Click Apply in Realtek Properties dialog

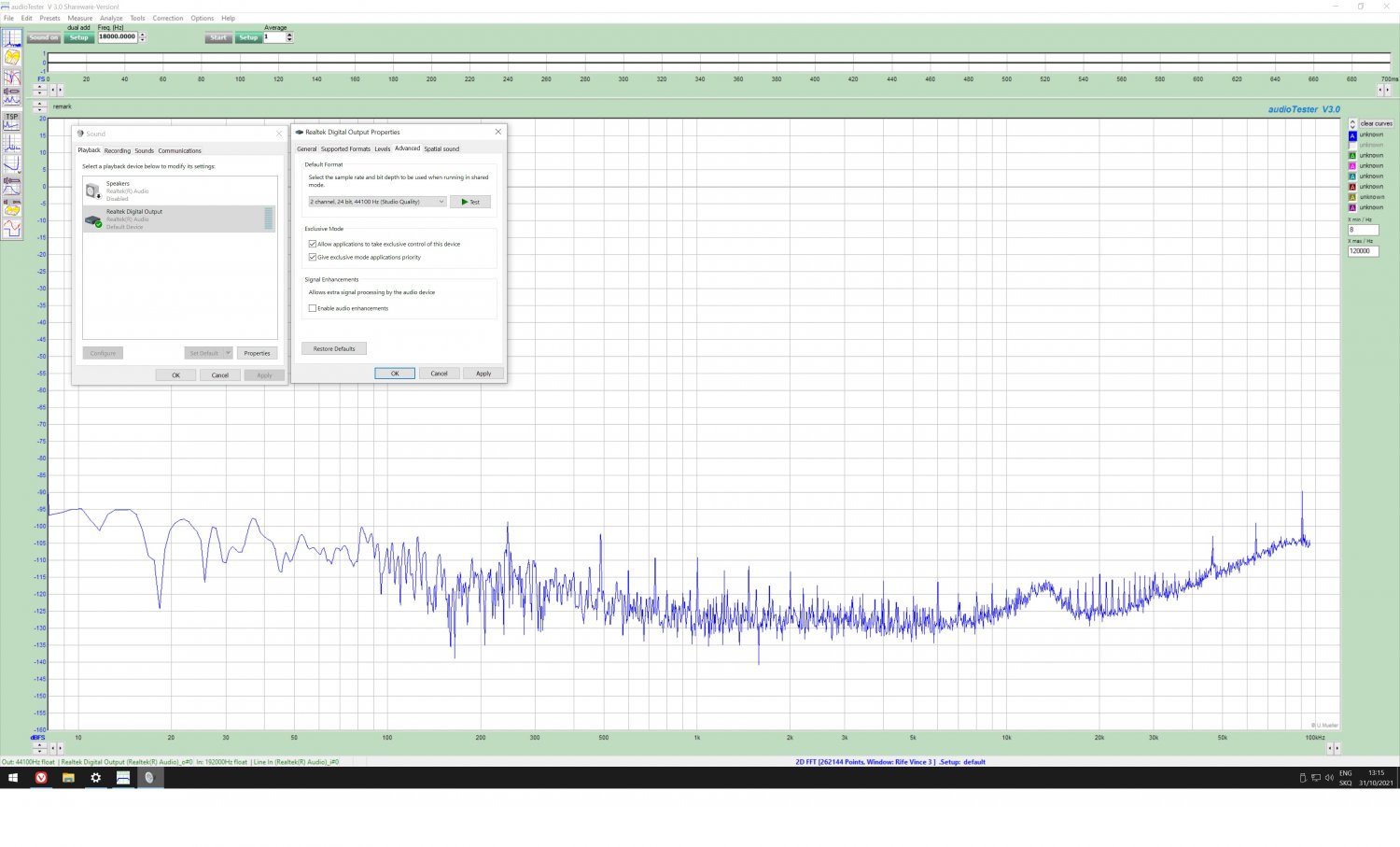483,374
